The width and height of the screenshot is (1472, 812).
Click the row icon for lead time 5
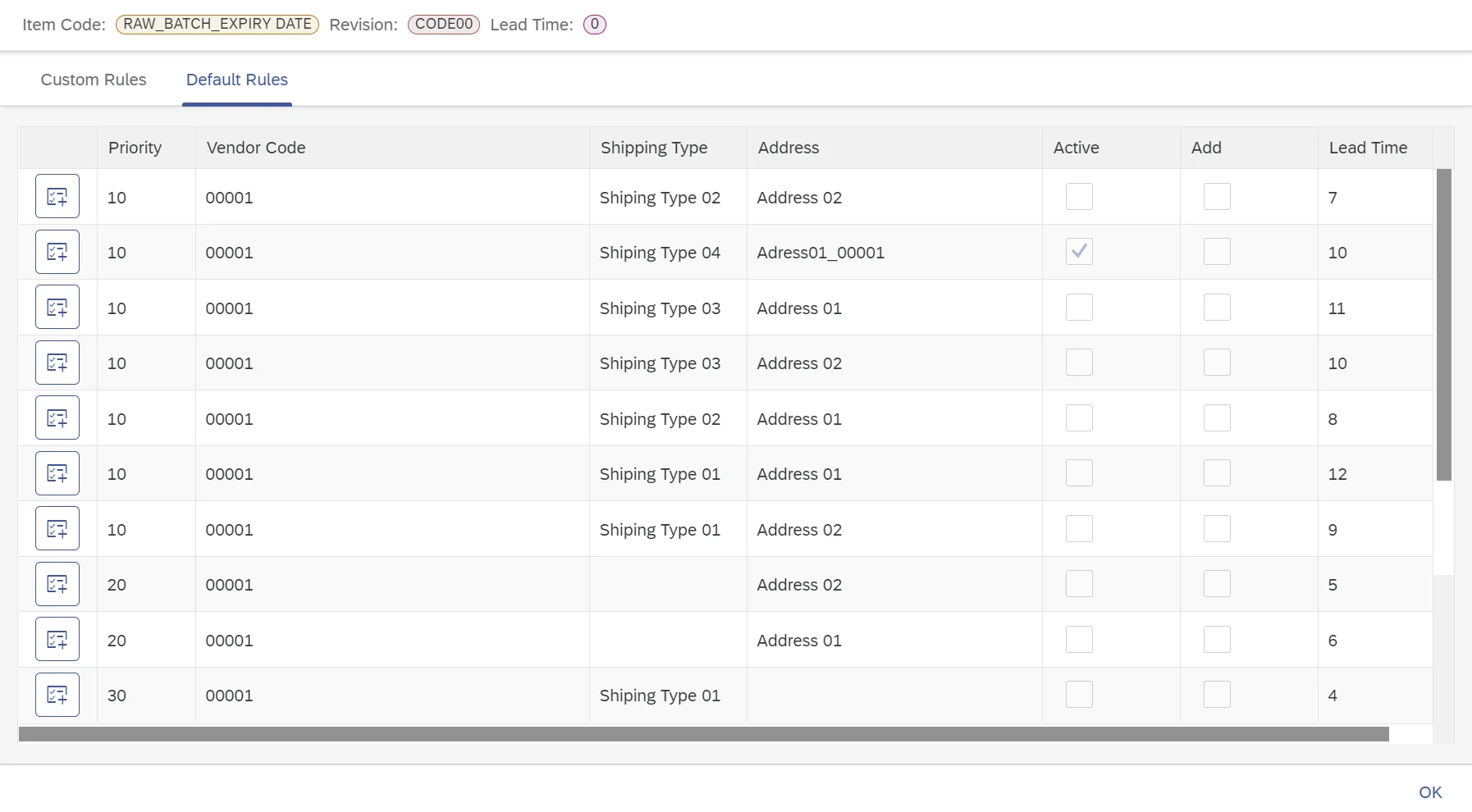(57, 584)
